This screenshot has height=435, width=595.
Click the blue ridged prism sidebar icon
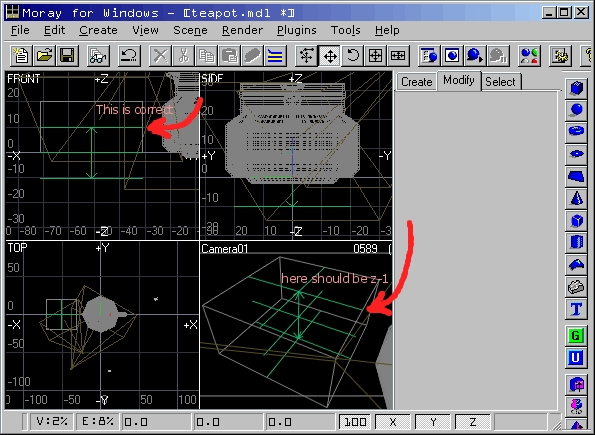tap(576, 242)
